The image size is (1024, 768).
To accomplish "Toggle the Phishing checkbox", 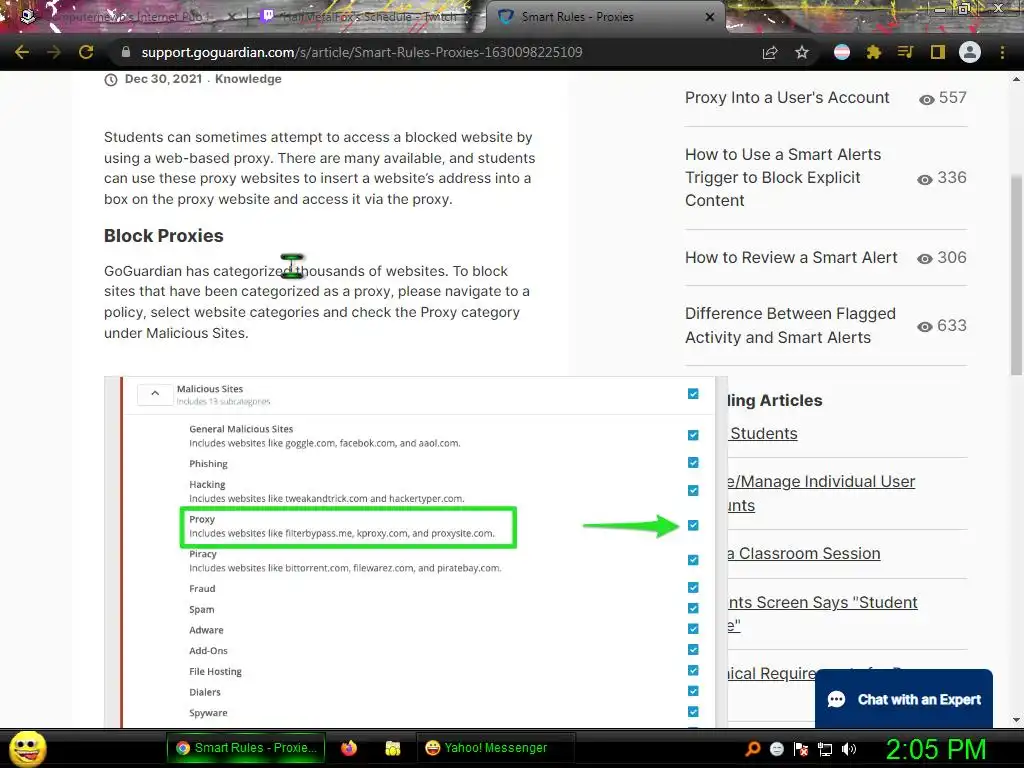I will click(x=694, y=462).
